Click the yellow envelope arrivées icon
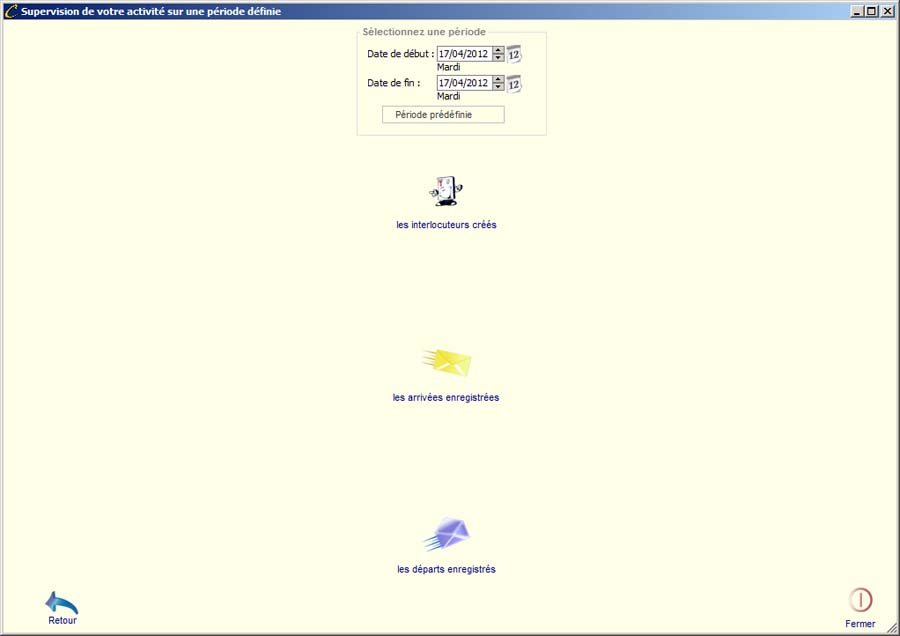Image resolution: width=900 pixels, height=636 pixels. tap(446, 362)
